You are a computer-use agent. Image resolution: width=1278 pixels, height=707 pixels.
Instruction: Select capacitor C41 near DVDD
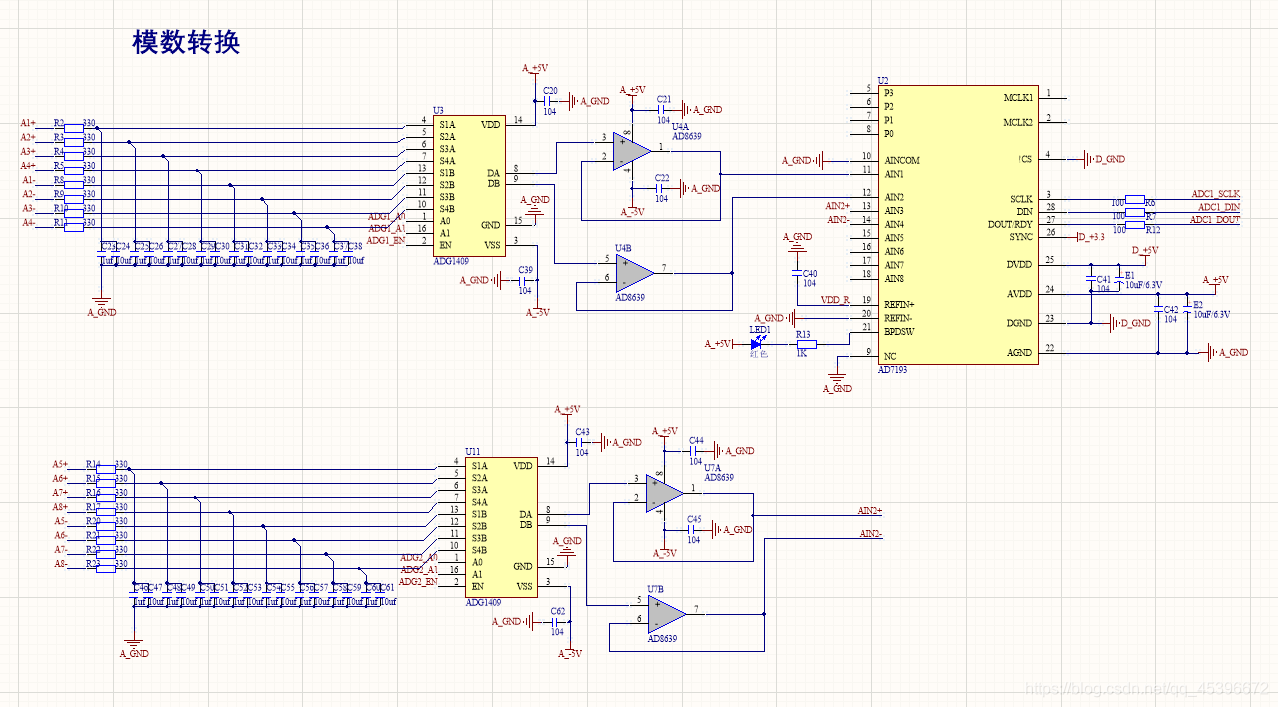pyautogui.click(x=1091, y=278)
